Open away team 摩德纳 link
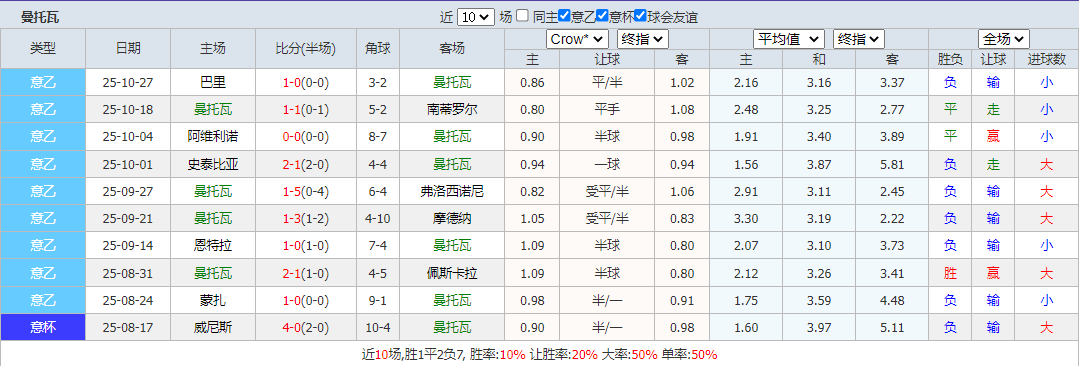Image resolution: width=1080 pixels, height=366 pixels. coord(452,218)
